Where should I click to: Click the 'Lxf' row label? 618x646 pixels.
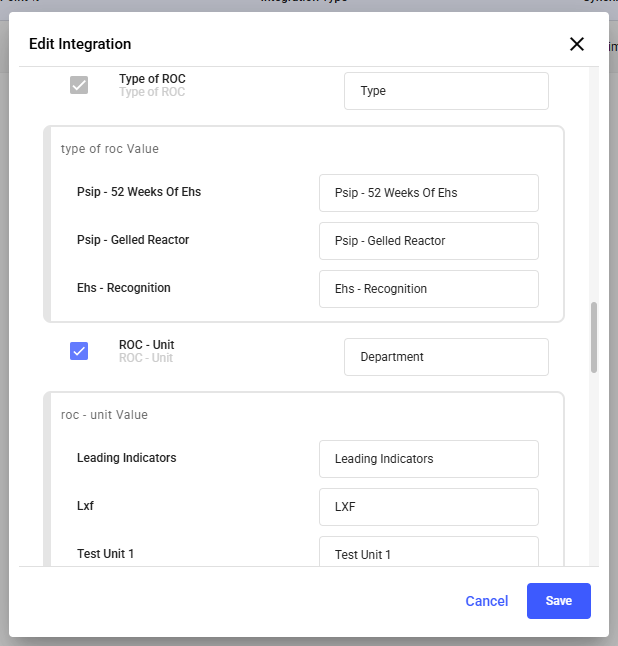[x=85, y=506]
